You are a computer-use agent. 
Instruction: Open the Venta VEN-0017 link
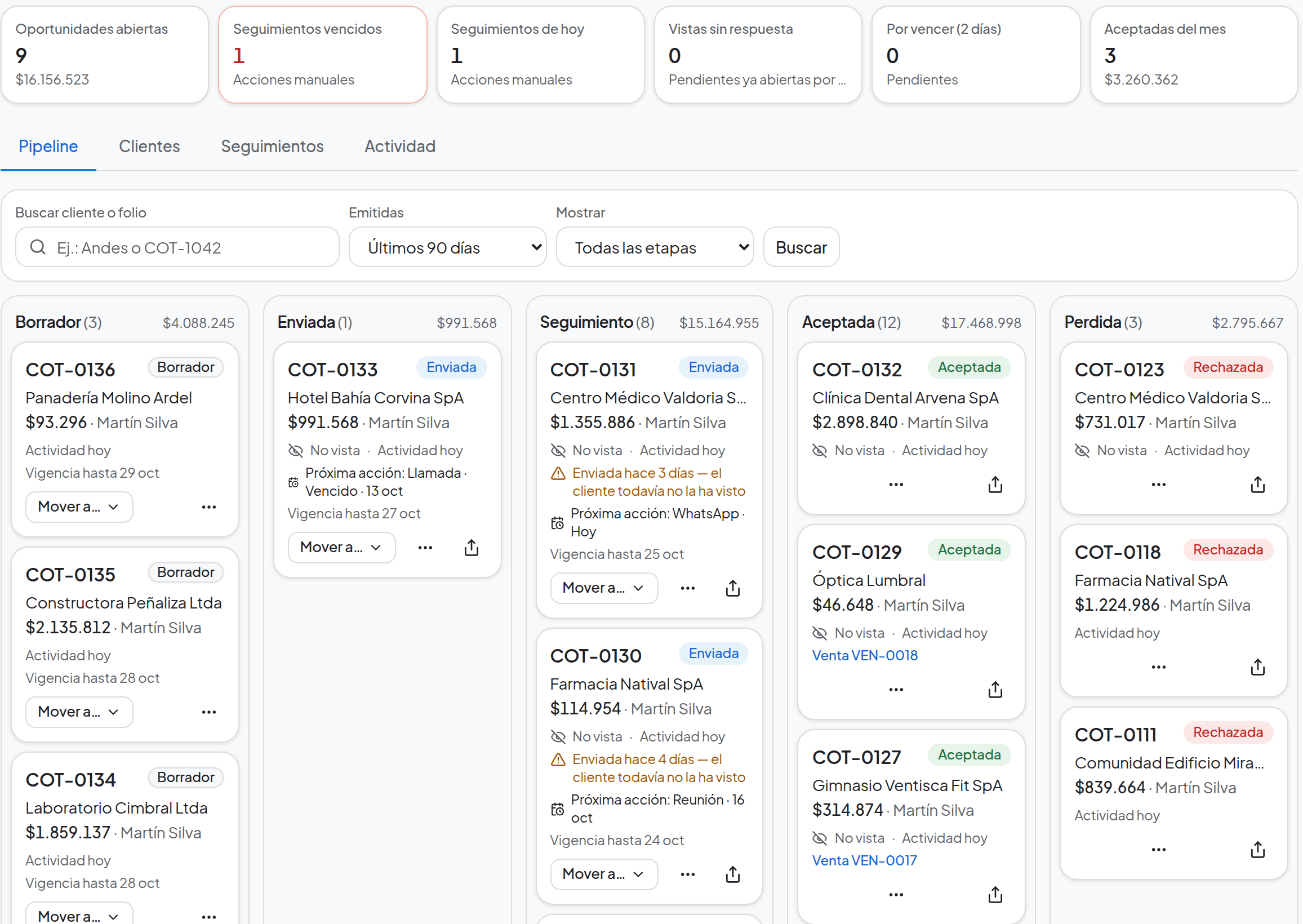(864, 861)
